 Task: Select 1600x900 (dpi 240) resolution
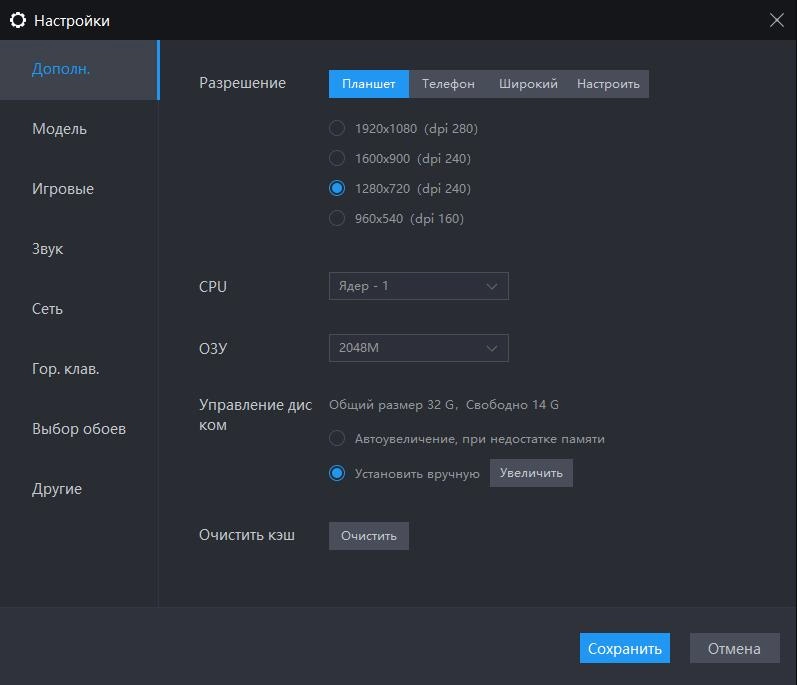[337, 158]
